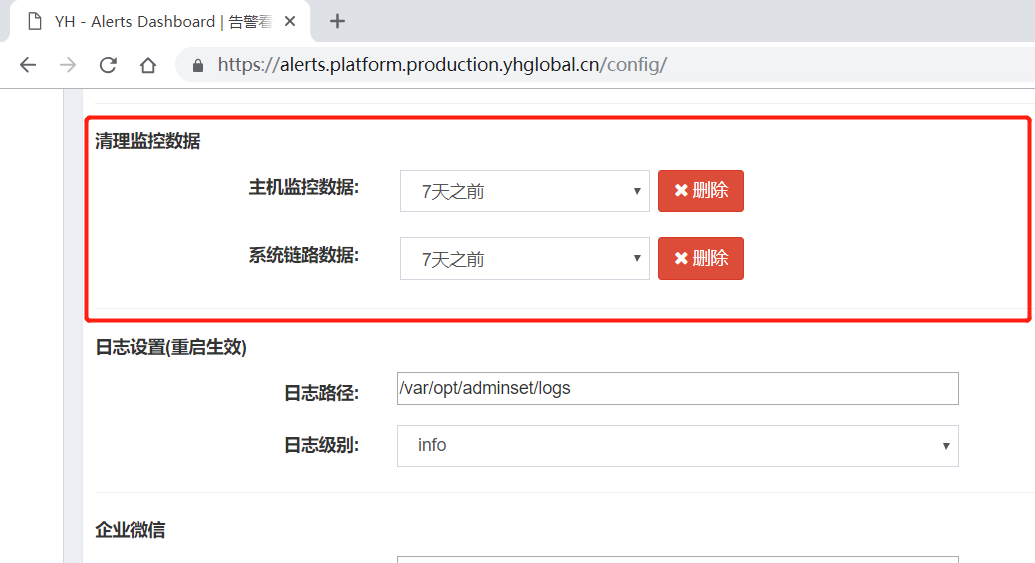
Task: Click the 清理监控数据 section heading
Action: point(148,141)
